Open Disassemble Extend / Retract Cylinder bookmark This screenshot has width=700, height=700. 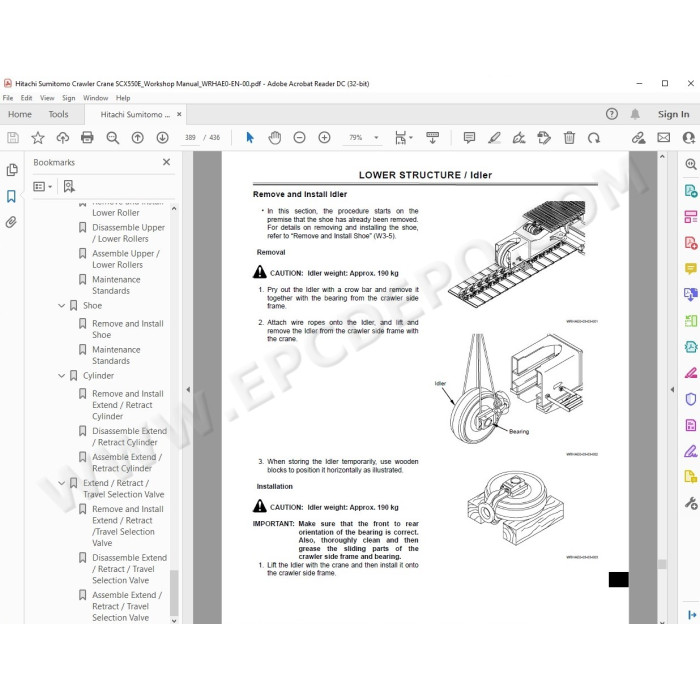click(x=129, y=437)
